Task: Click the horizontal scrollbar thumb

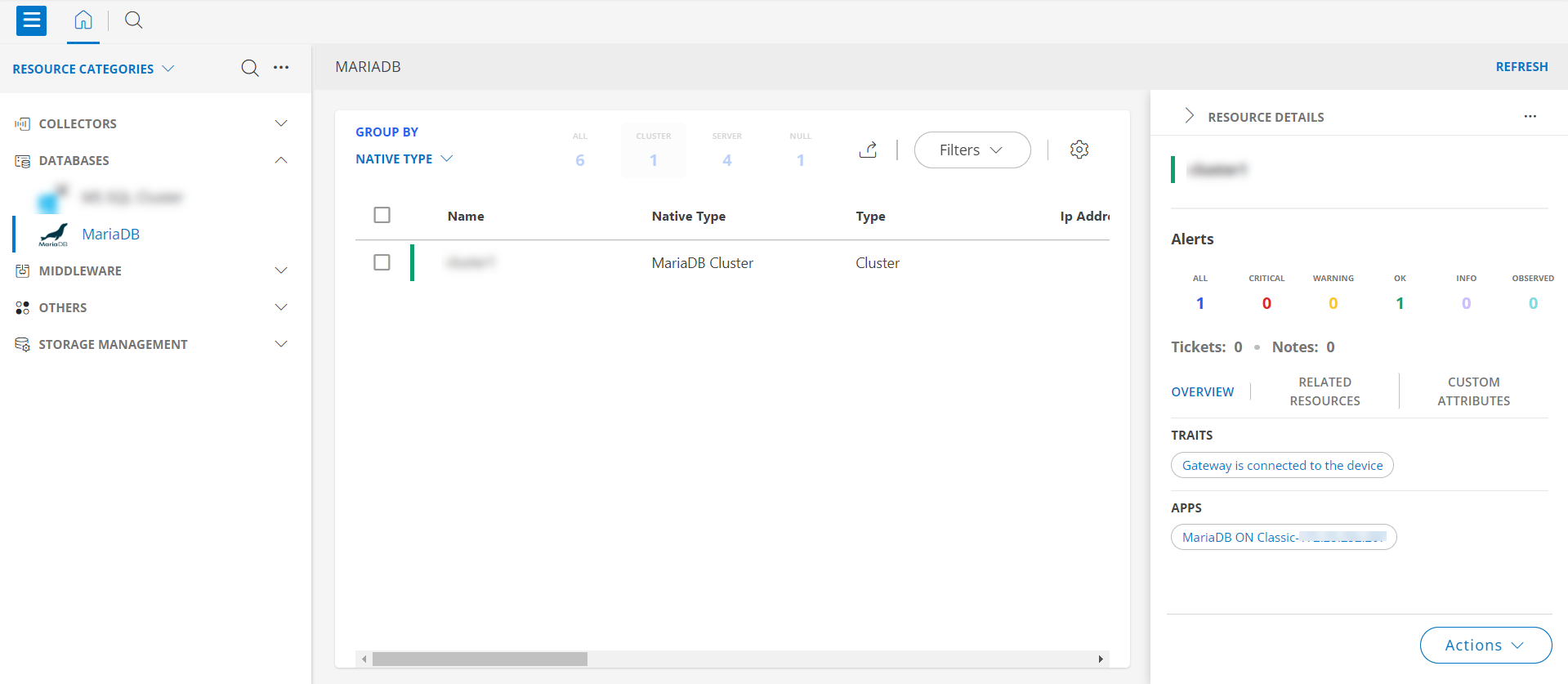Action: click(480, 659)
